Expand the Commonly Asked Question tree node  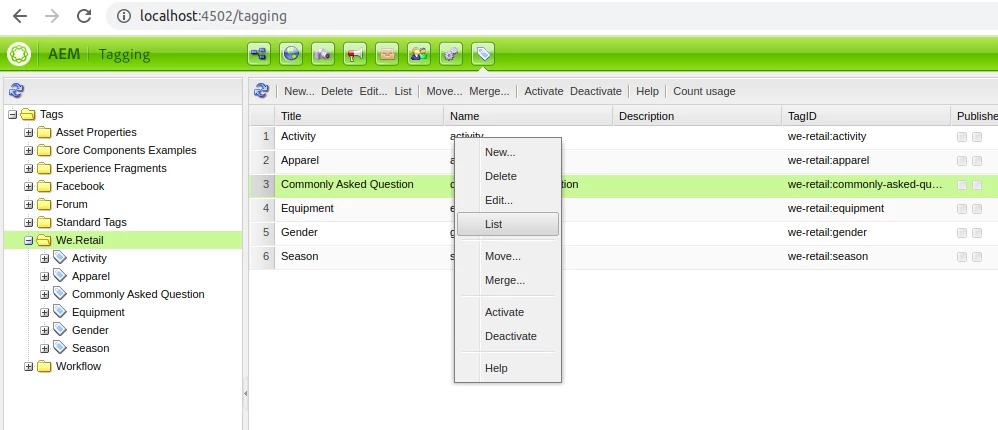45,295
